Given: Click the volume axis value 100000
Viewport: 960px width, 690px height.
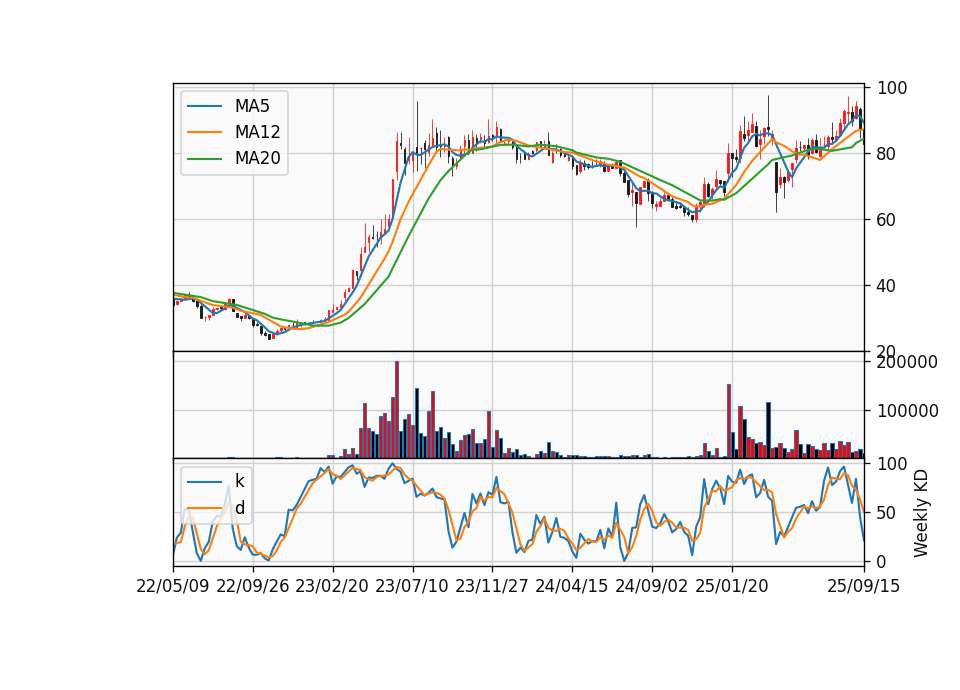Looking at the screenshot, I should tap(907, 411).
